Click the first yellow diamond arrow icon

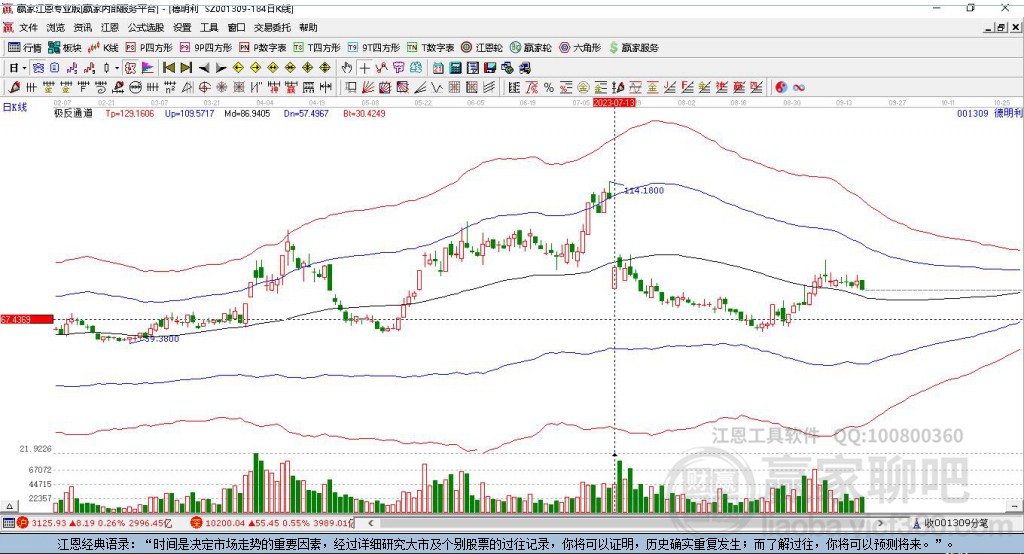pos(238,68)
